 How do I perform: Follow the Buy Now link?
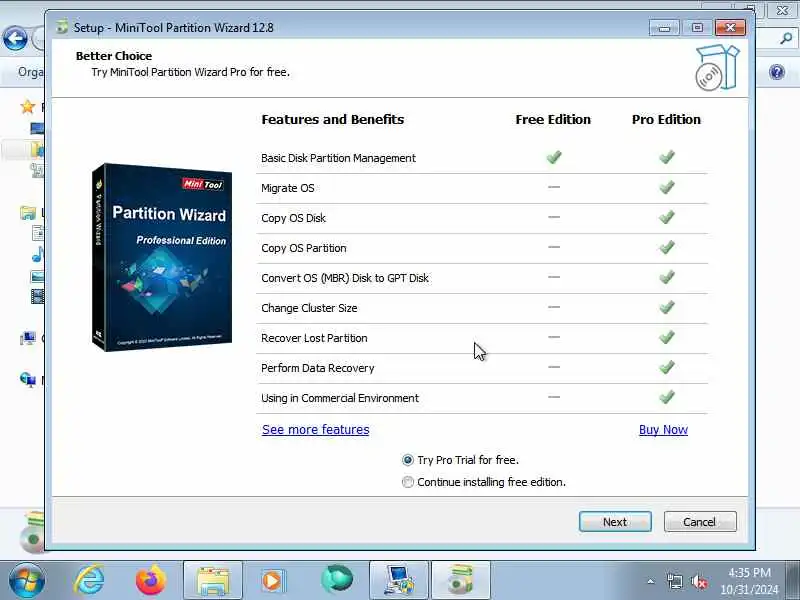pos(663,430)
